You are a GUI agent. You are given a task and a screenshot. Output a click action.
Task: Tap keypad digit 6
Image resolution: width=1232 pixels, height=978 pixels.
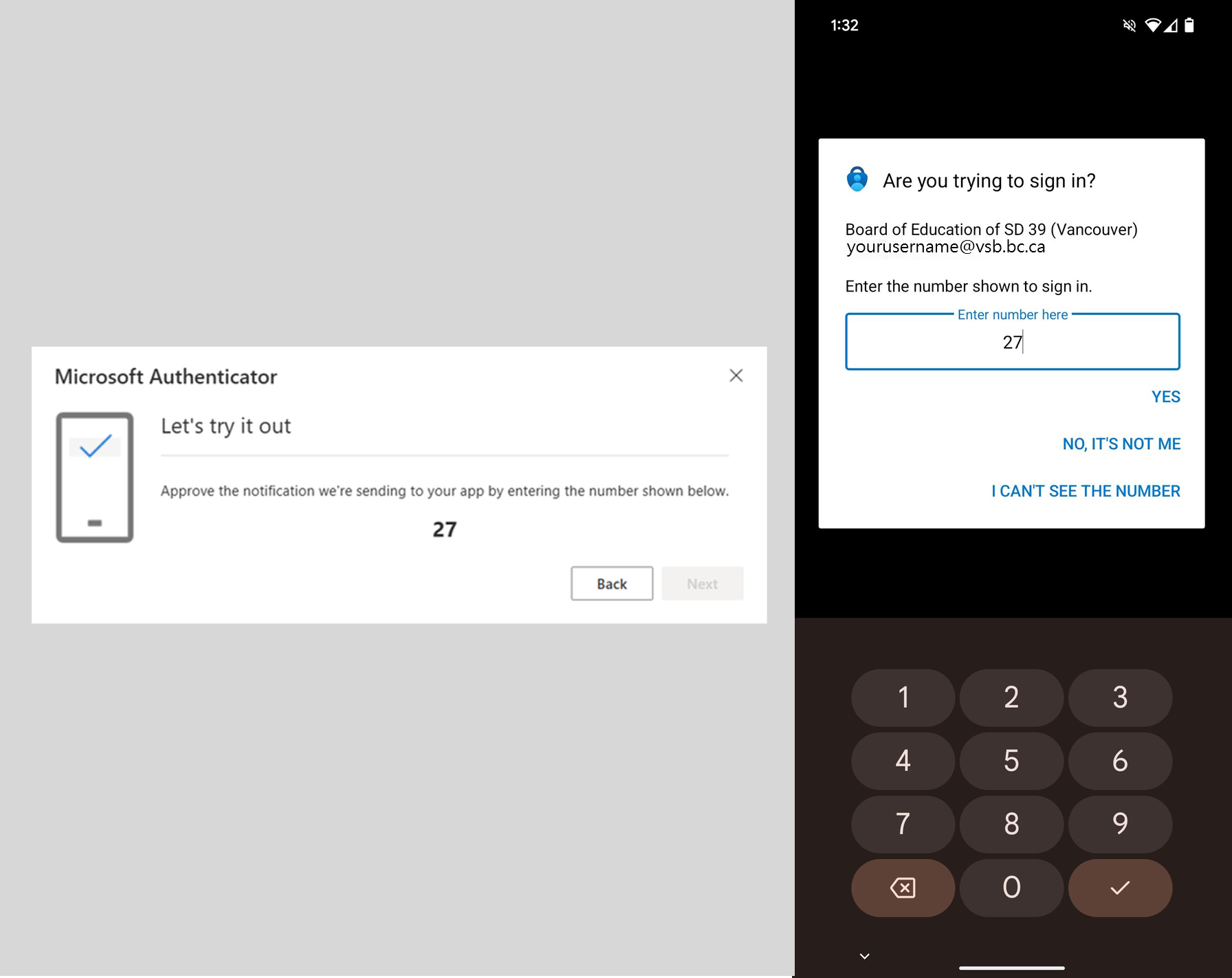tap(1120, 761)
